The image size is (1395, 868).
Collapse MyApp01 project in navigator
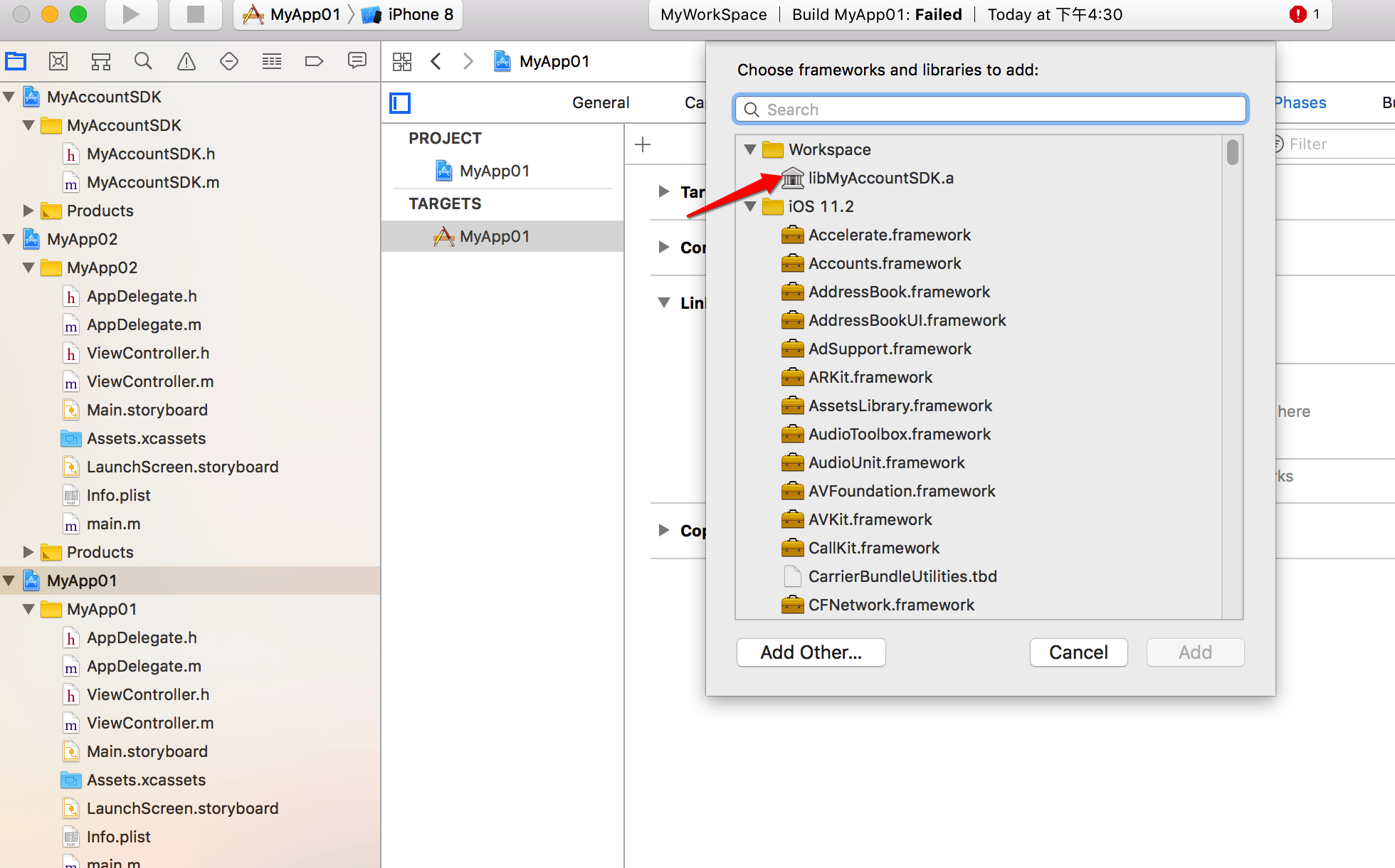[9, 581]
